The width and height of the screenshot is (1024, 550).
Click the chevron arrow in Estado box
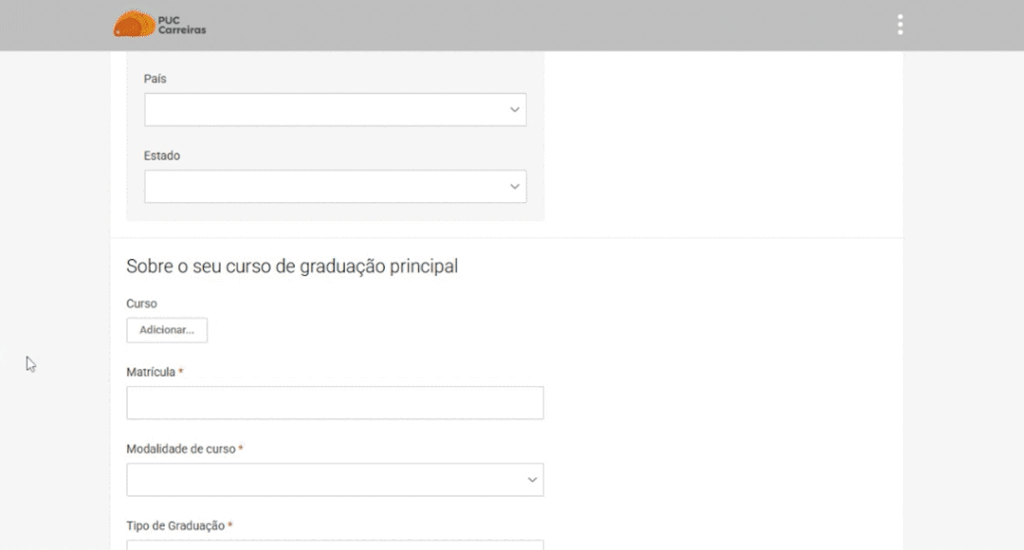(x=515, y=187)
